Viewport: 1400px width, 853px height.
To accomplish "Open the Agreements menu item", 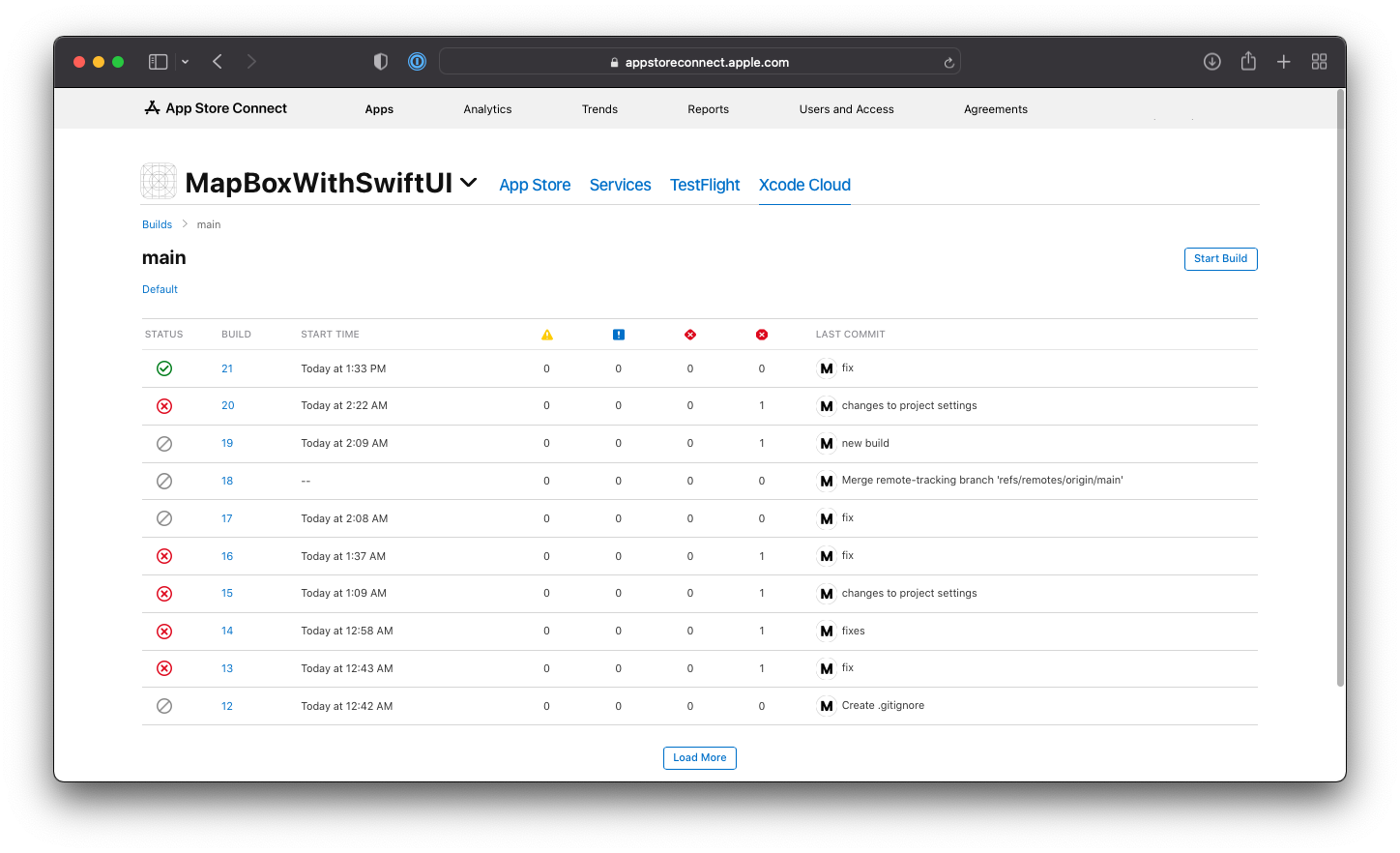I will (x=995, y=109).
